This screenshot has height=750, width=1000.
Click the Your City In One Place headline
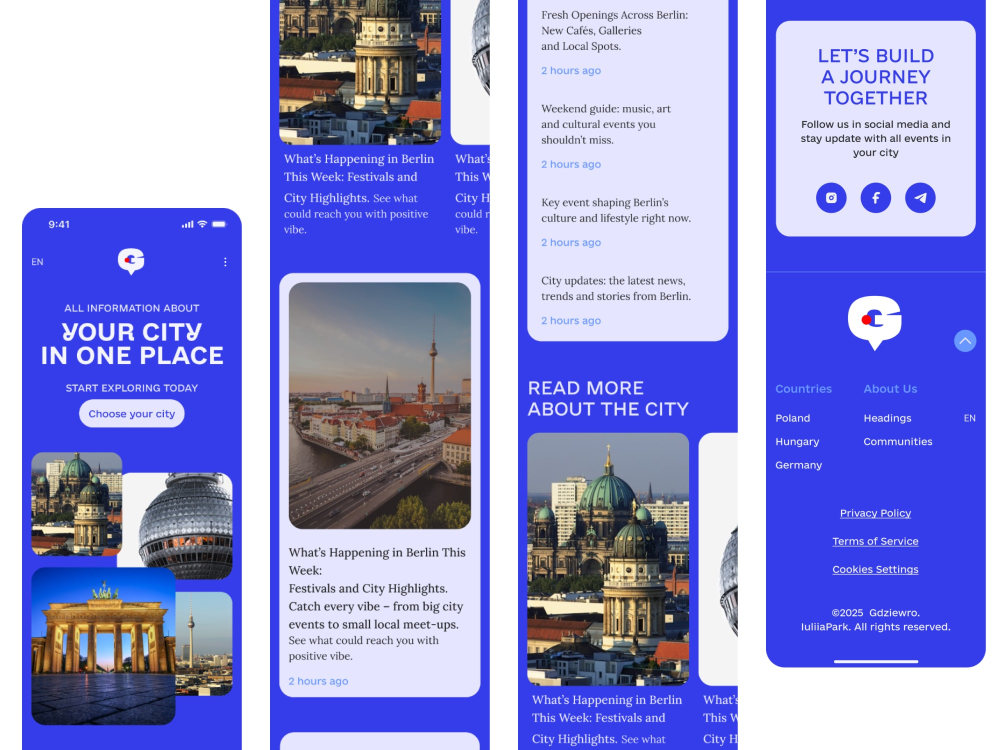click(132, 344)
